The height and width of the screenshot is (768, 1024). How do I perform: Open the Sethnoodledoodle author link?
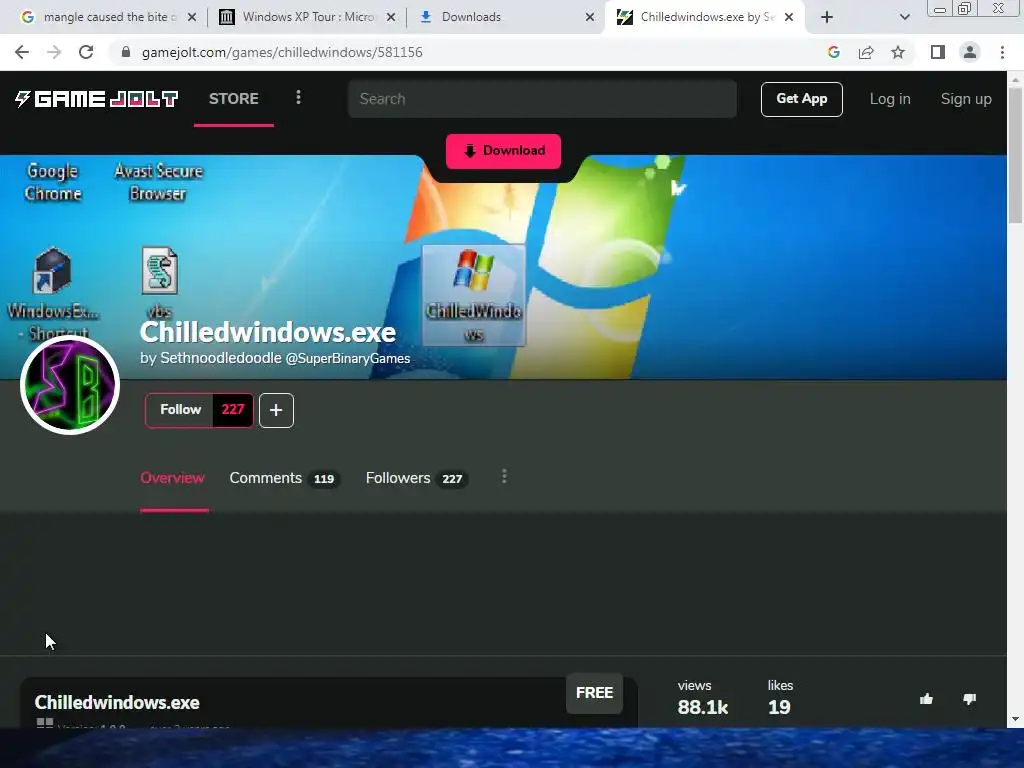pos(221,358)
